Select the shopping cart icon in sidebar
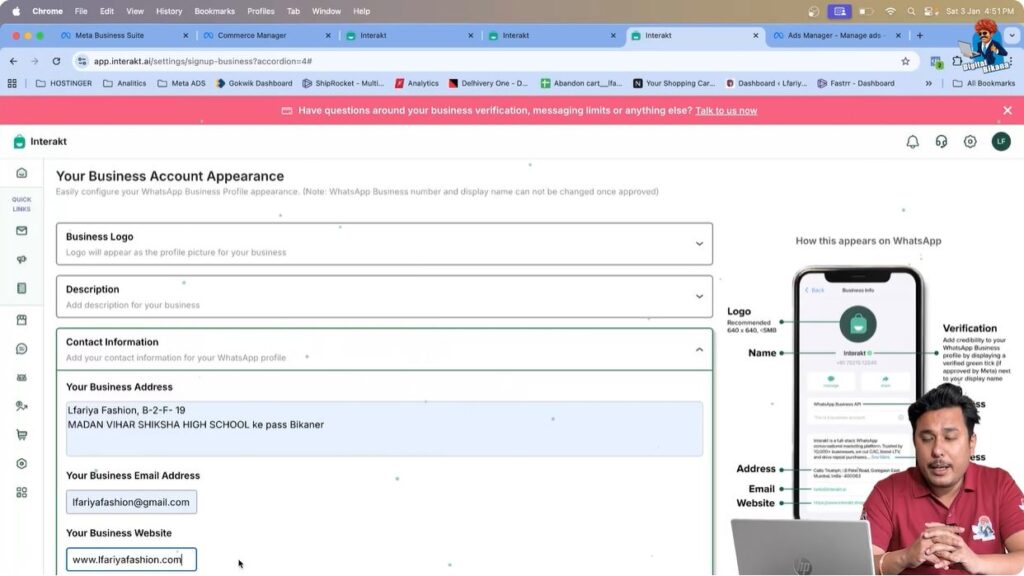This screenshot has height=576, width=1024. [22, 435]
